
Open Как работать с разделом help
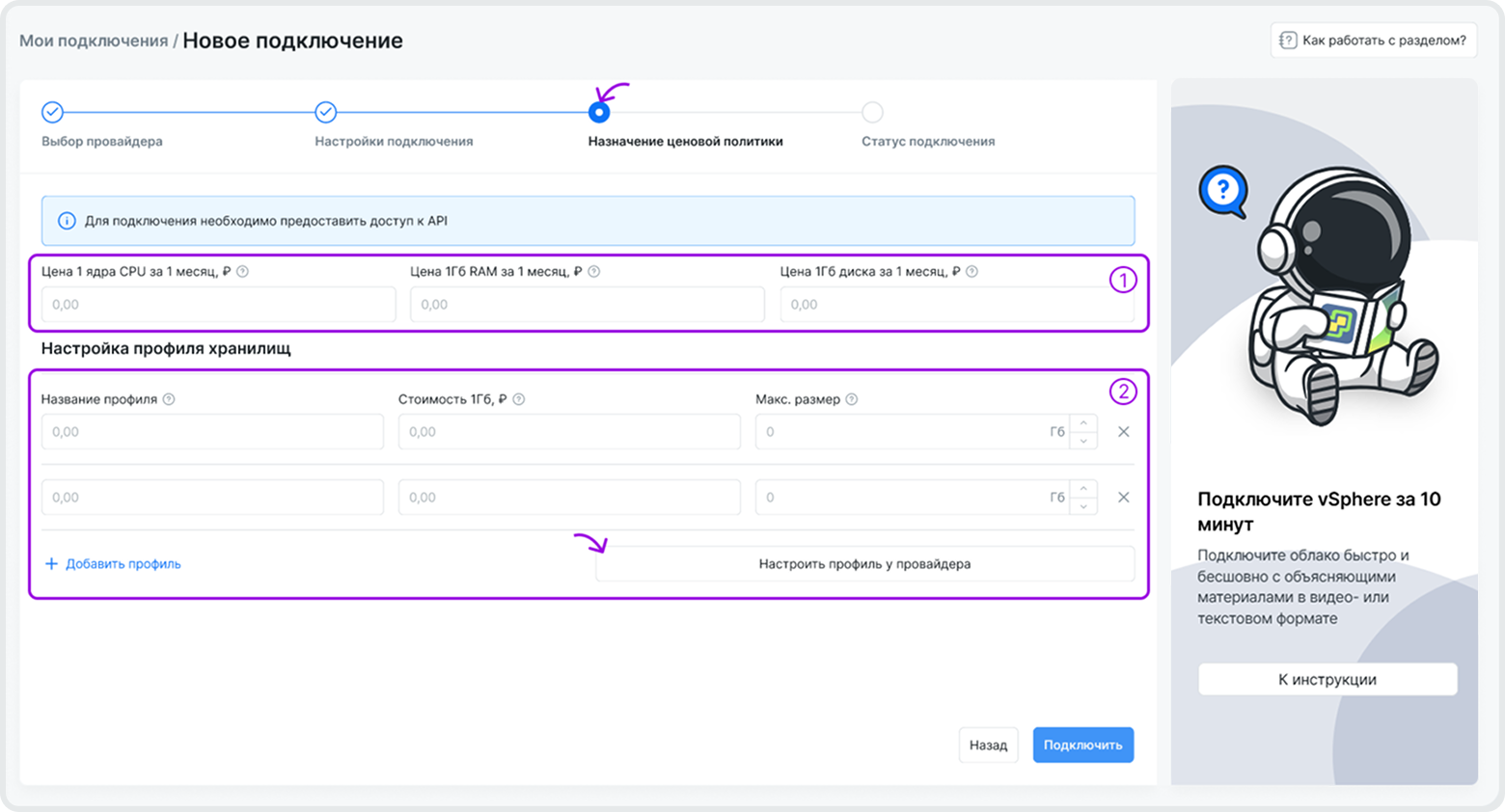click(x=1373, y=41)
